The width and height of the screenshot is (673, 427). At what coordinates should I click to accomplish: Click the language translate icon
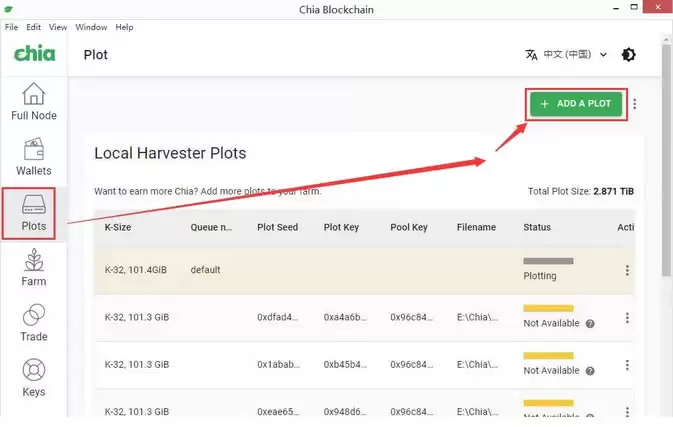[x=531, y=55]
